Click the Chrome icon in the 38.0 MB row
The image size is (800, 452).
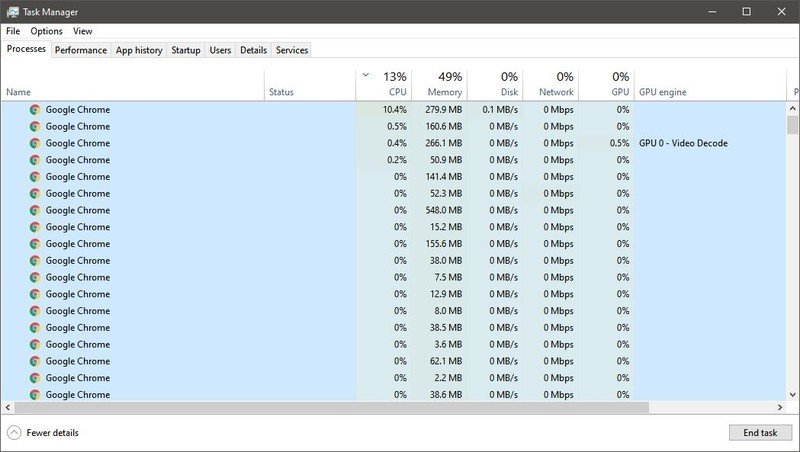35,261
